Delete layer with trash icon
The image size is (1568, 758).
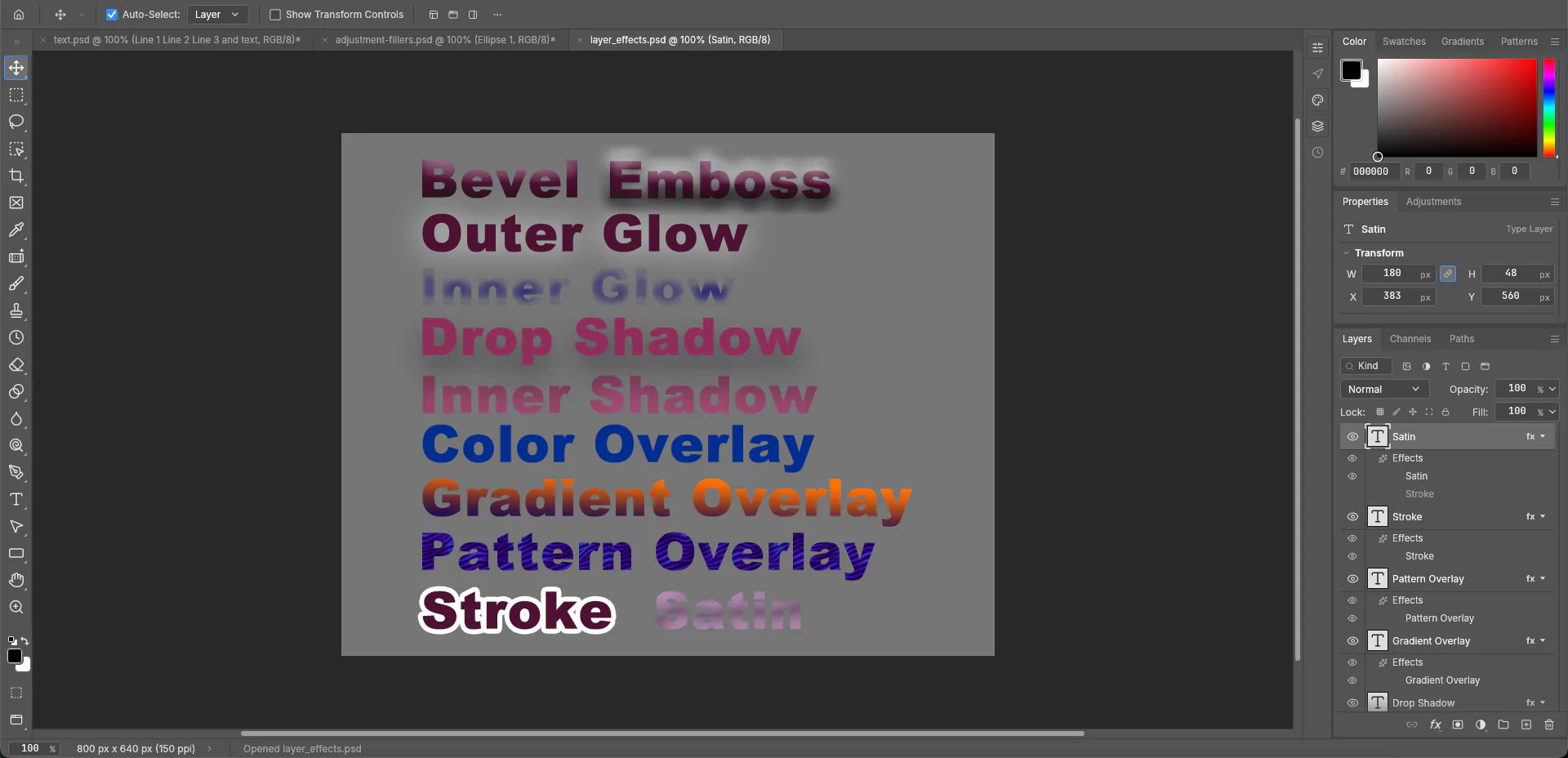(x=1549, y=725)
